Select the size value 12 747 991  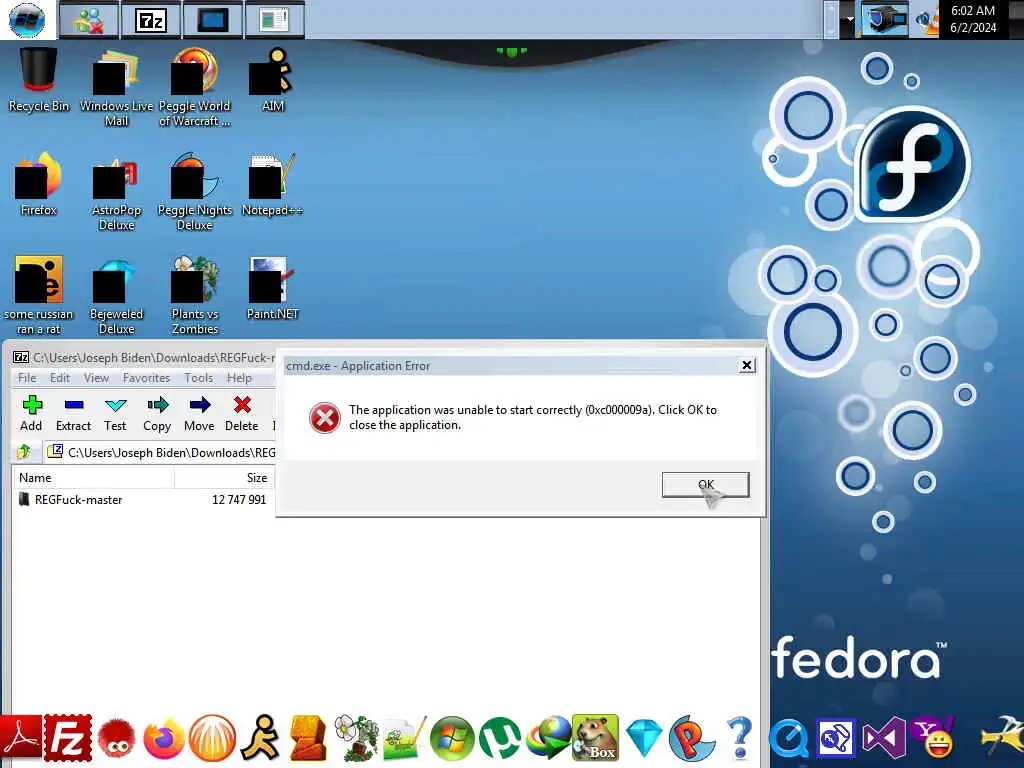coord(239,500)
